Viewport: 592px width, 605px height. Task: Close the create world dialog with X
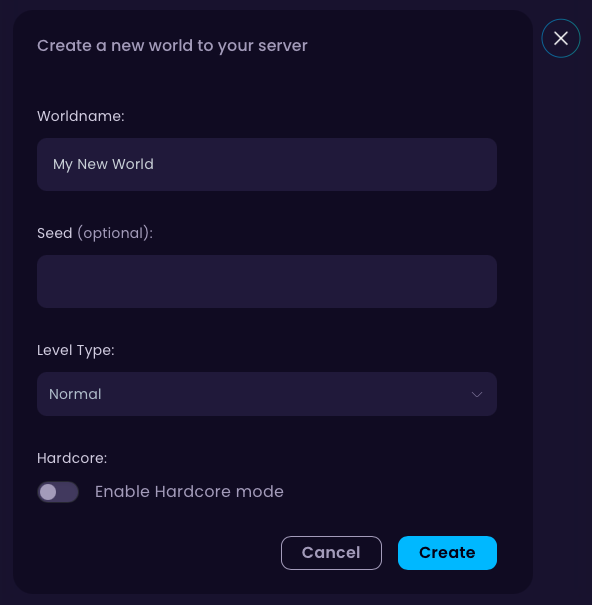click(560, 38)
